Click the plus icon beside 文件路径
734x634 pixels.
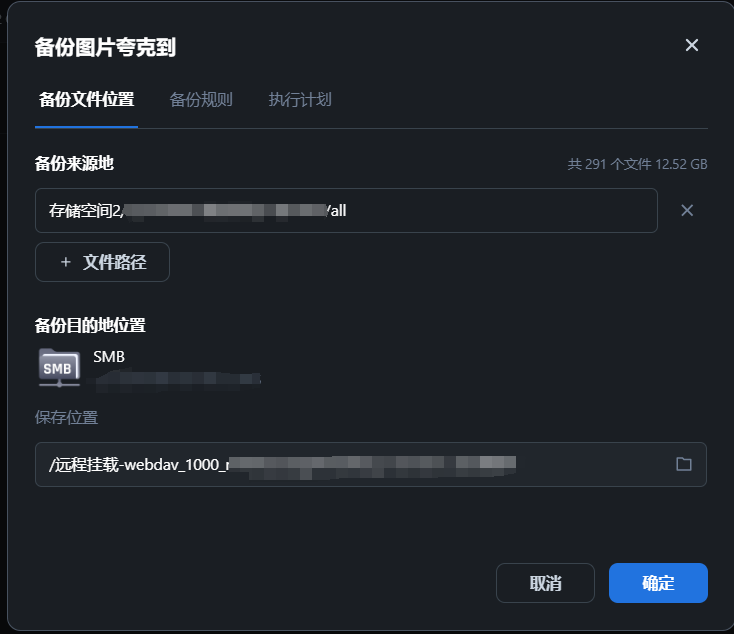pos(66,262)
